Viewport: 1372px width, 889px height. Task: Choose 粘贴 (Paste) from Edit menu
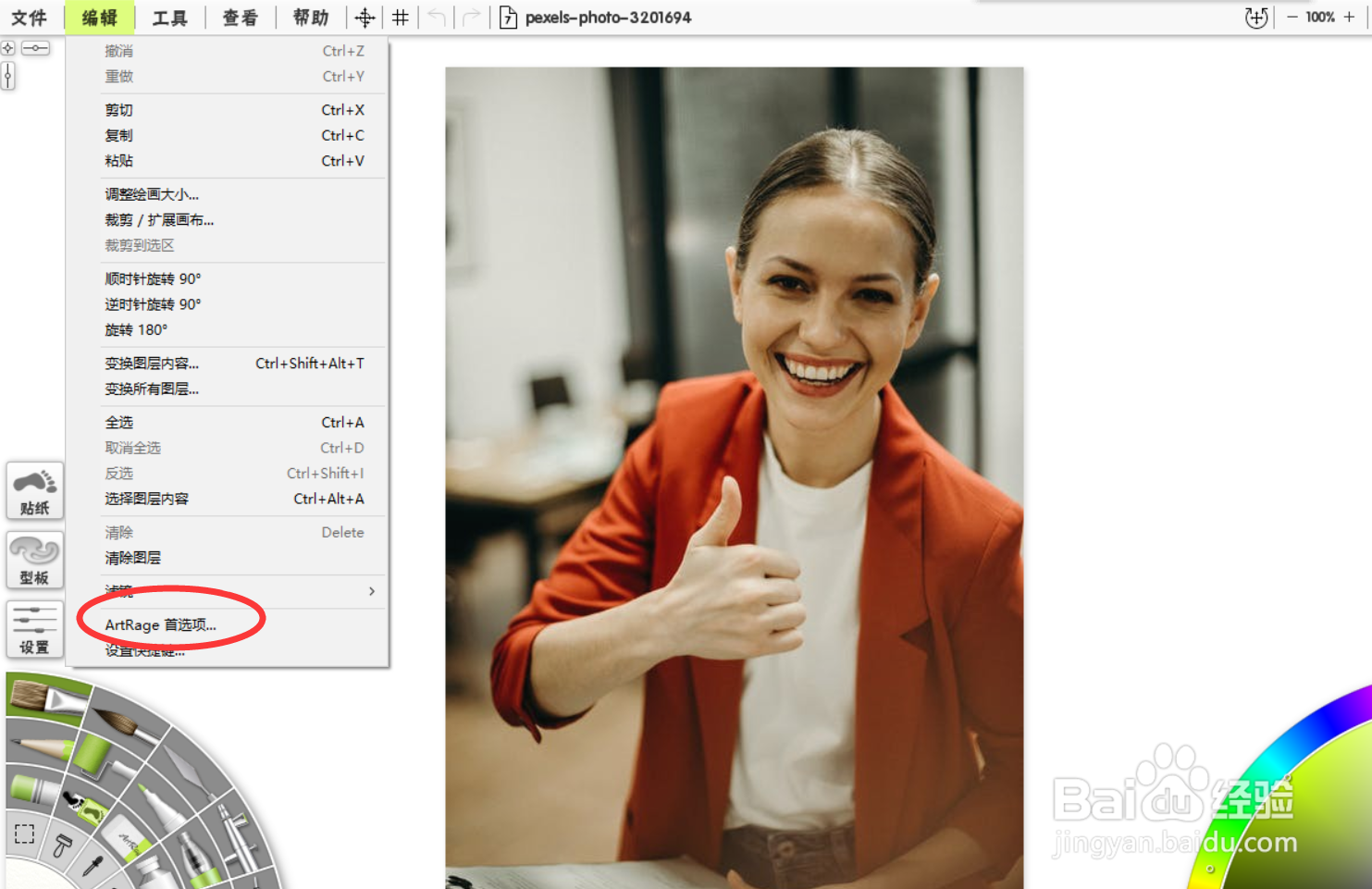227,161
